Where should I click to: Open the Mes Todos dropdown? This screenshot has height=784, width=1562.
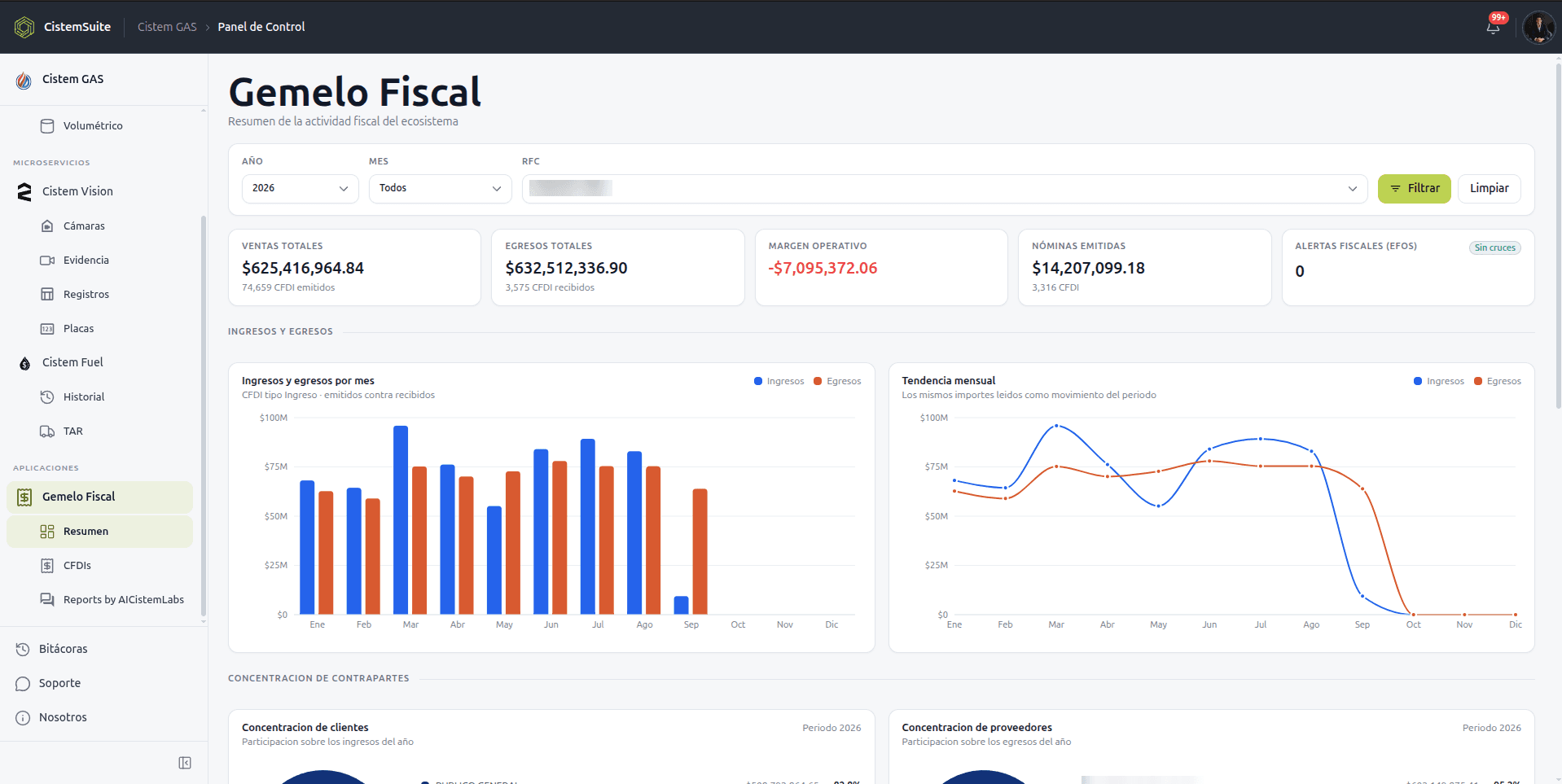click(441, 189)
